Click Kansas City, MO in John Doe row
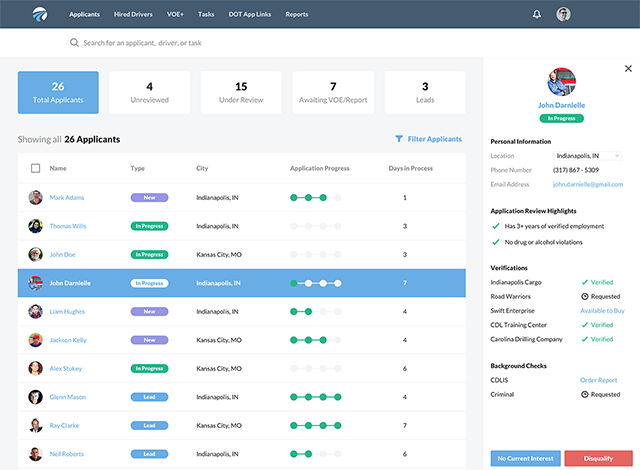 (219, 255)
